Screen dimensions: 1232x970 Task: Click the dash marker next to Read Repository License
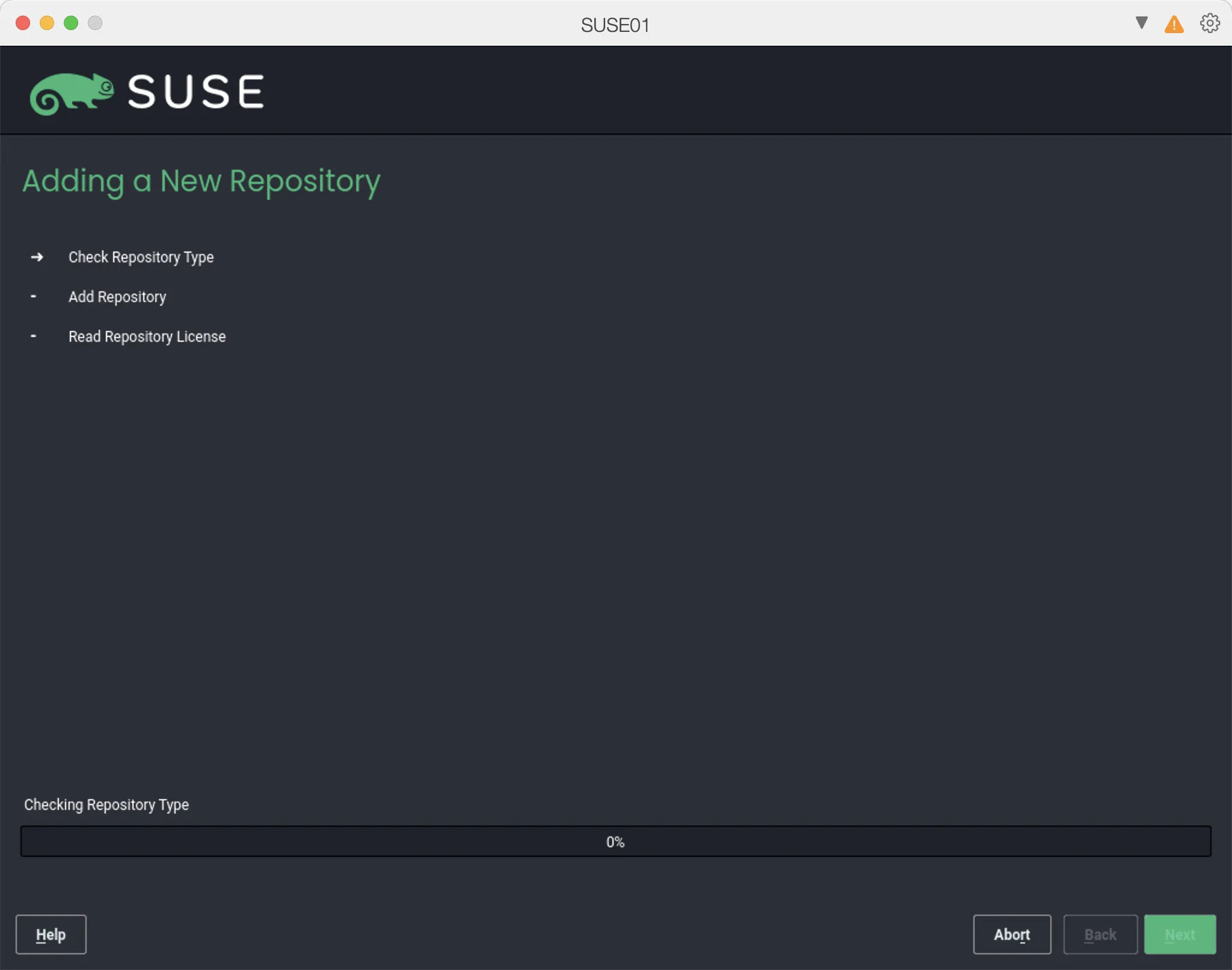pyautogui.click(x=34, y=336)
